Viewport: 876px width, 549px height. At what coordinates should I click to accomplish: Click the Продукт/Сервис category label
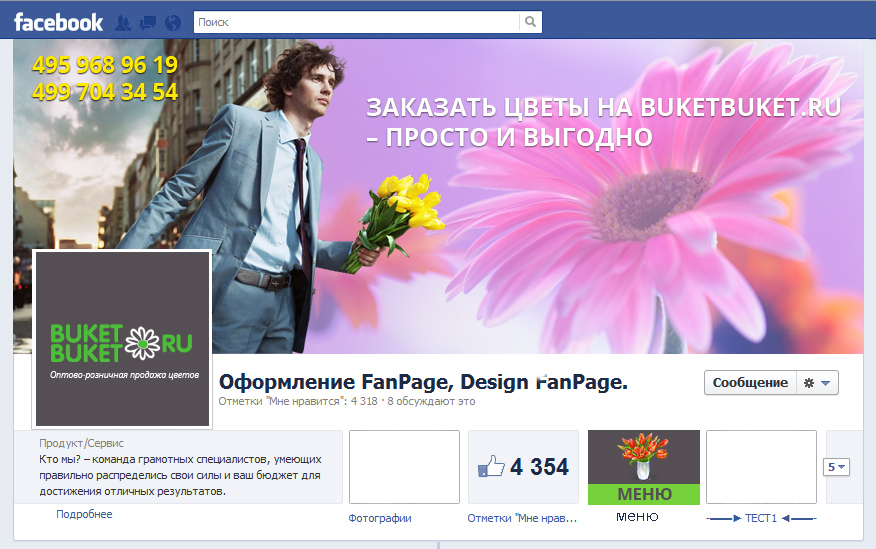82,443
